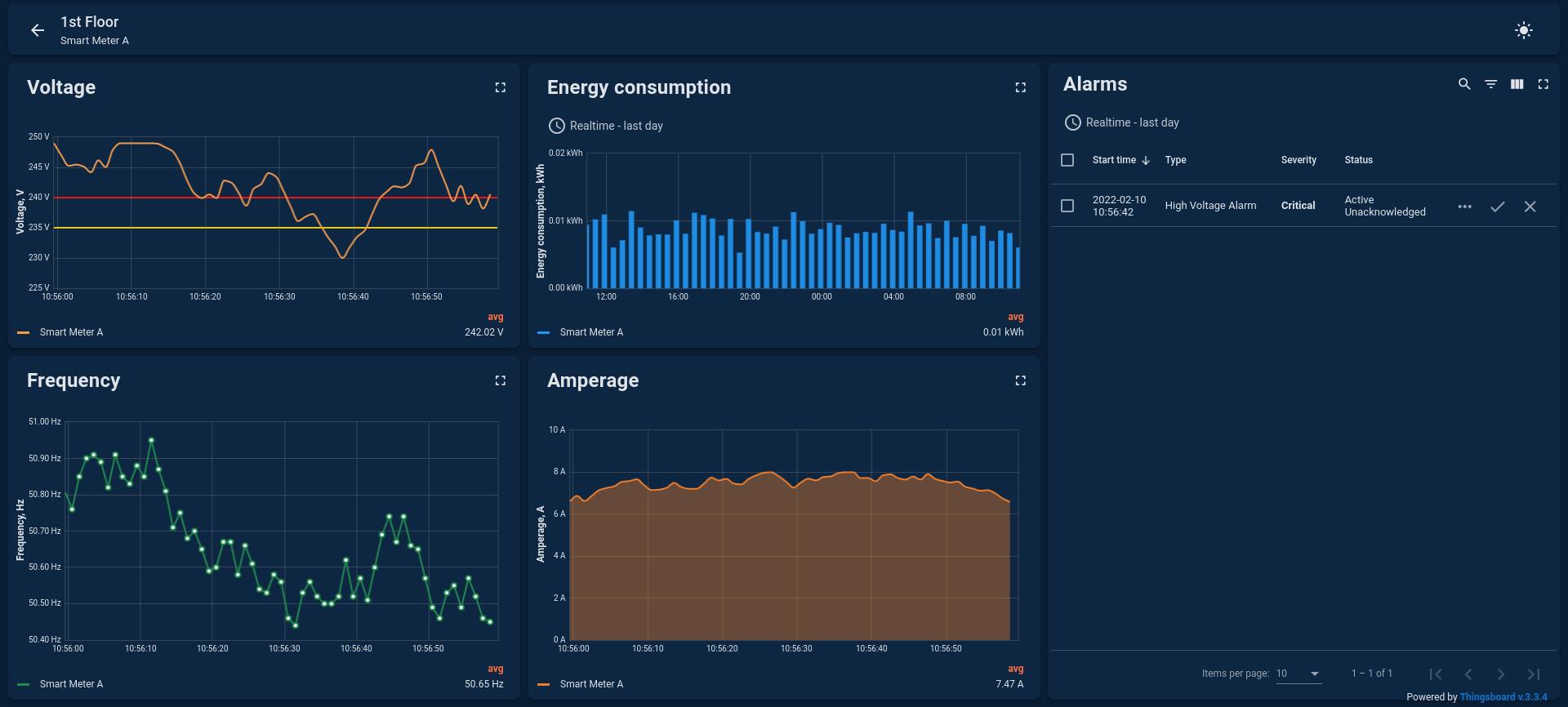
Task: Open Energy consumption Realtime - last day selector
Action: [605, 126]
